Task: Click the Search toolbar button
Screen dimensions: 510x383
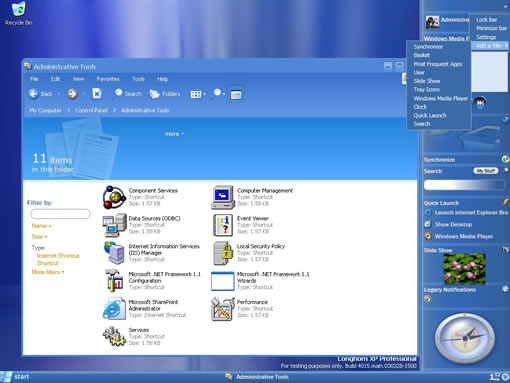Action: pos(128,94)
